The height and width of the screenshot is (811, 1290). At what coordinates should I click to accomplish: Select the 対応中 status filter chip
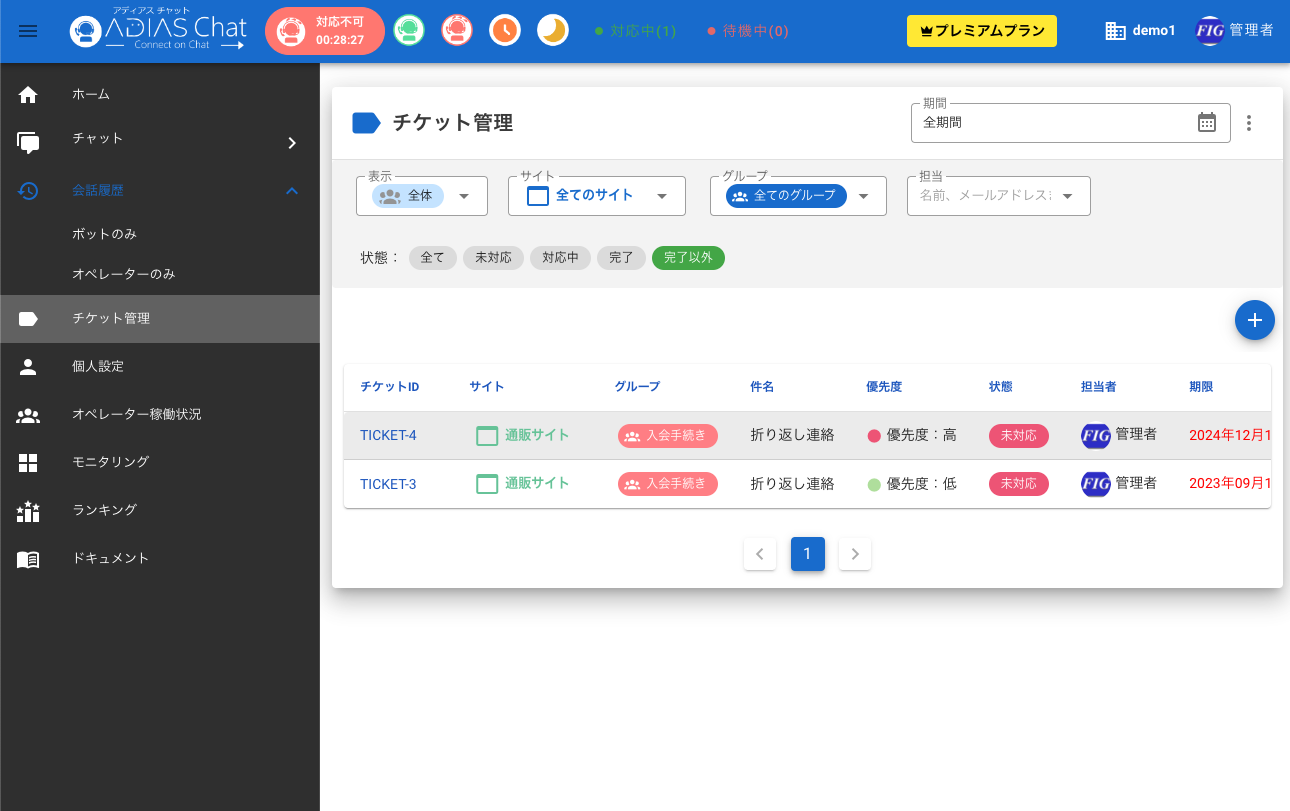pos(560,258)
